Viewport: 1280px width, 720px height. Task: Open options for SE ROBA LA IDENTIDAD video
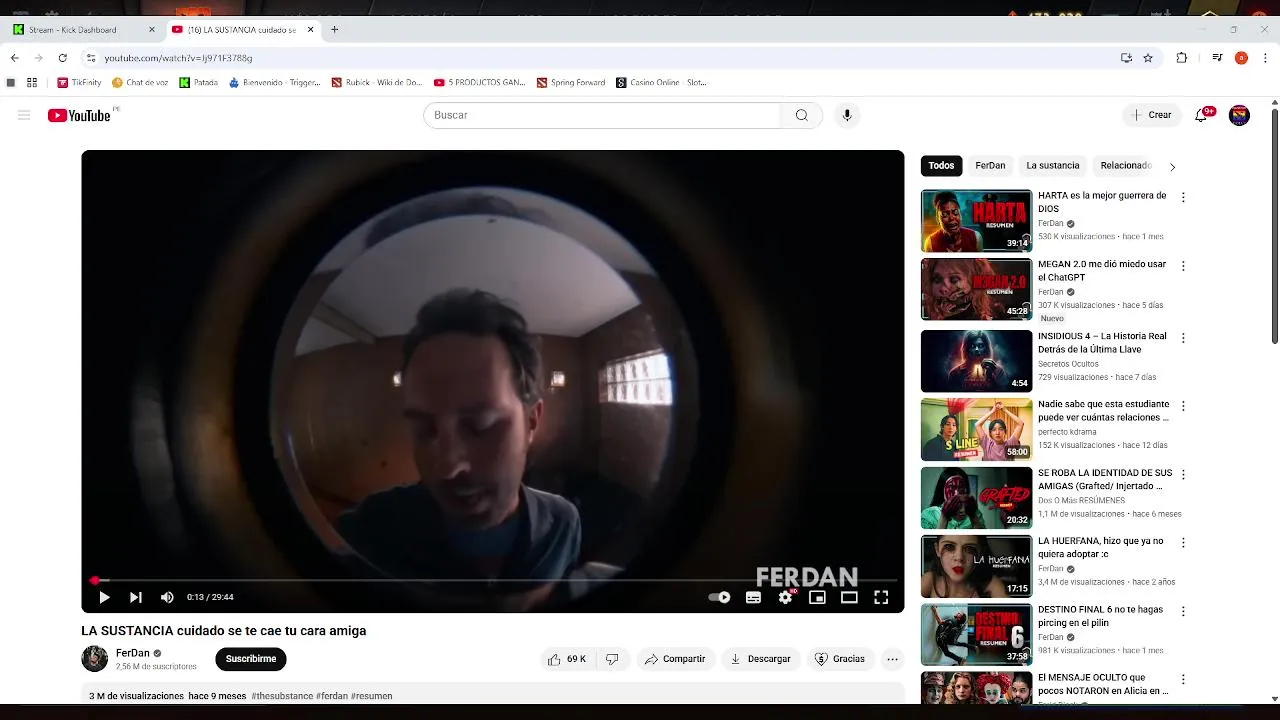1183,474
